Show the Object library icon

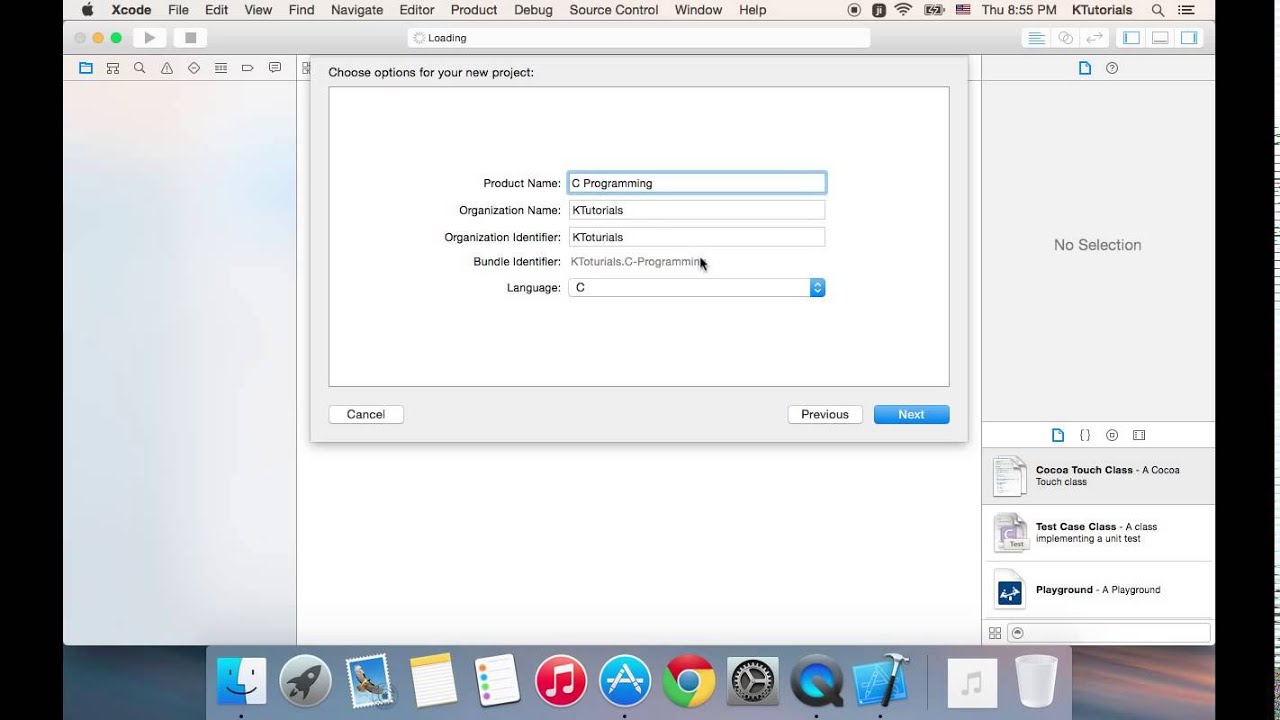(x=1112, y=435)
